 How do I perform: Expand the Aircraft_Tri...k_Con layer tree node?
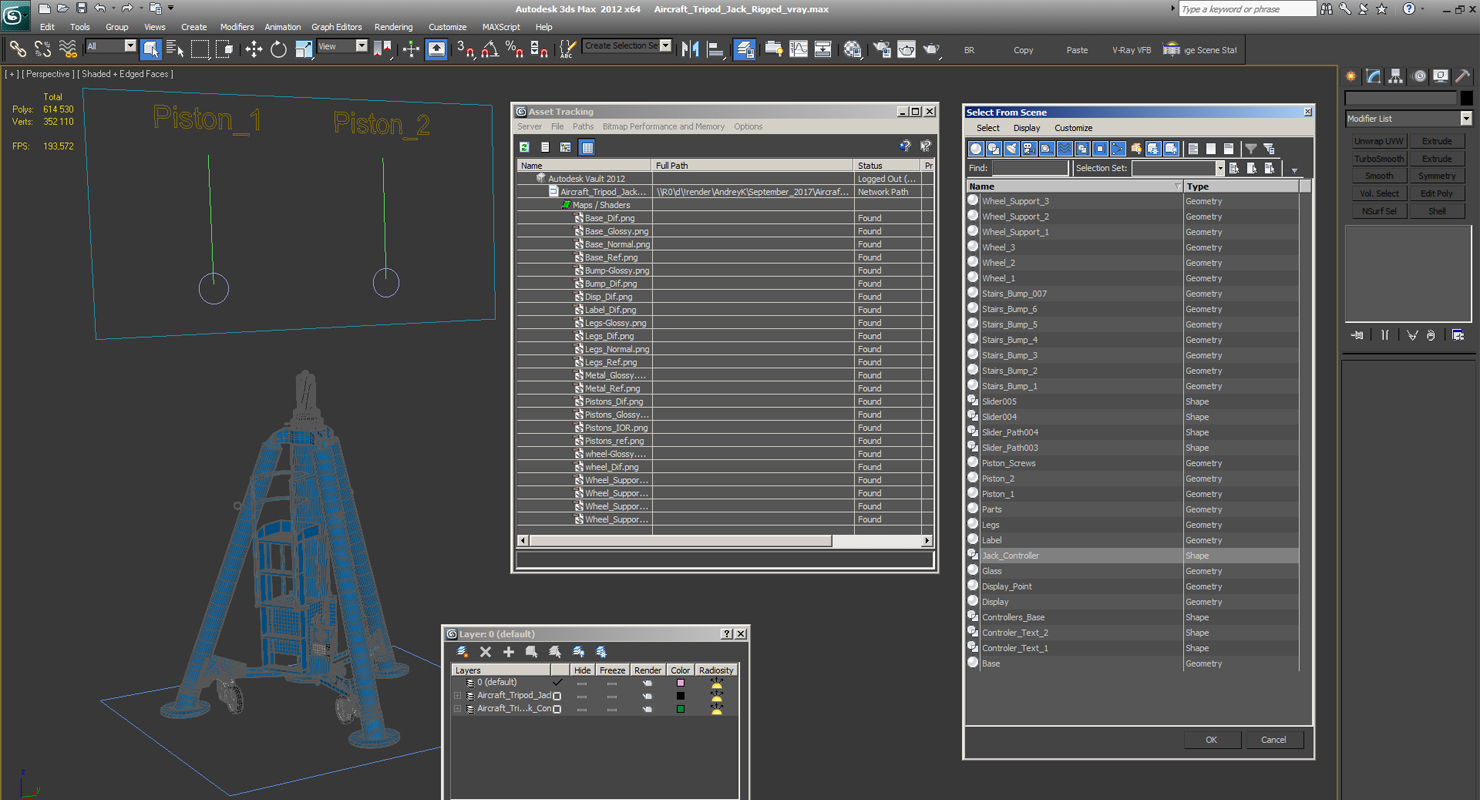point(457,709)
